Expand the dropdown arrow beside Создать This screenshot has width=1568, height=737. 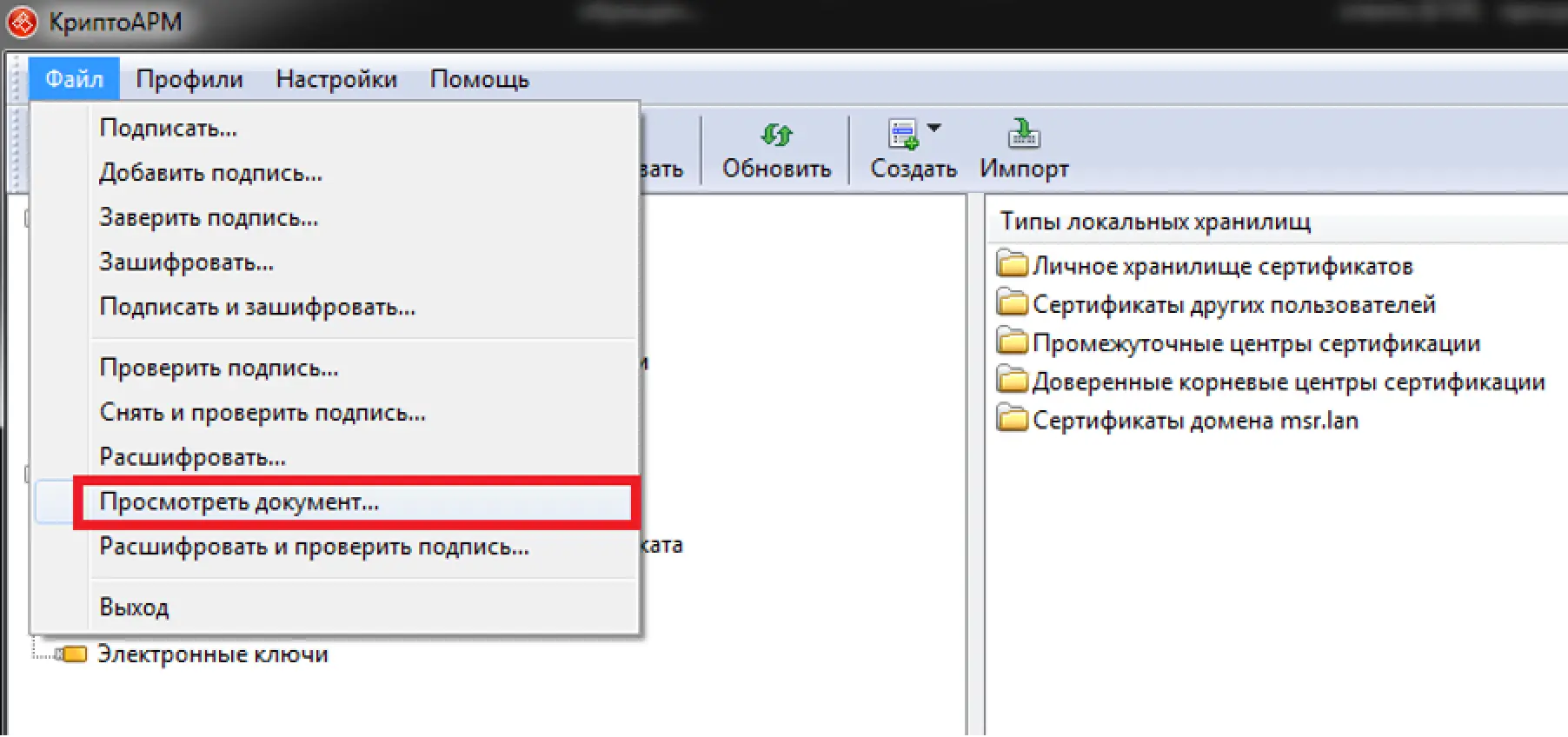coord(934,129)
